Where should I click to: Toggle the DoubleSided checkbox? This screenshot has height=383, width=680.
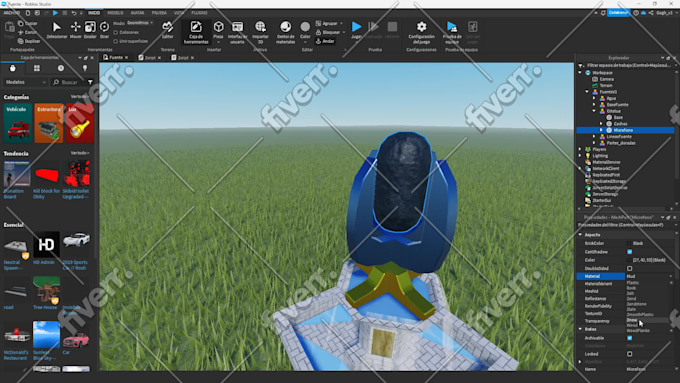(x=630, y=268)
